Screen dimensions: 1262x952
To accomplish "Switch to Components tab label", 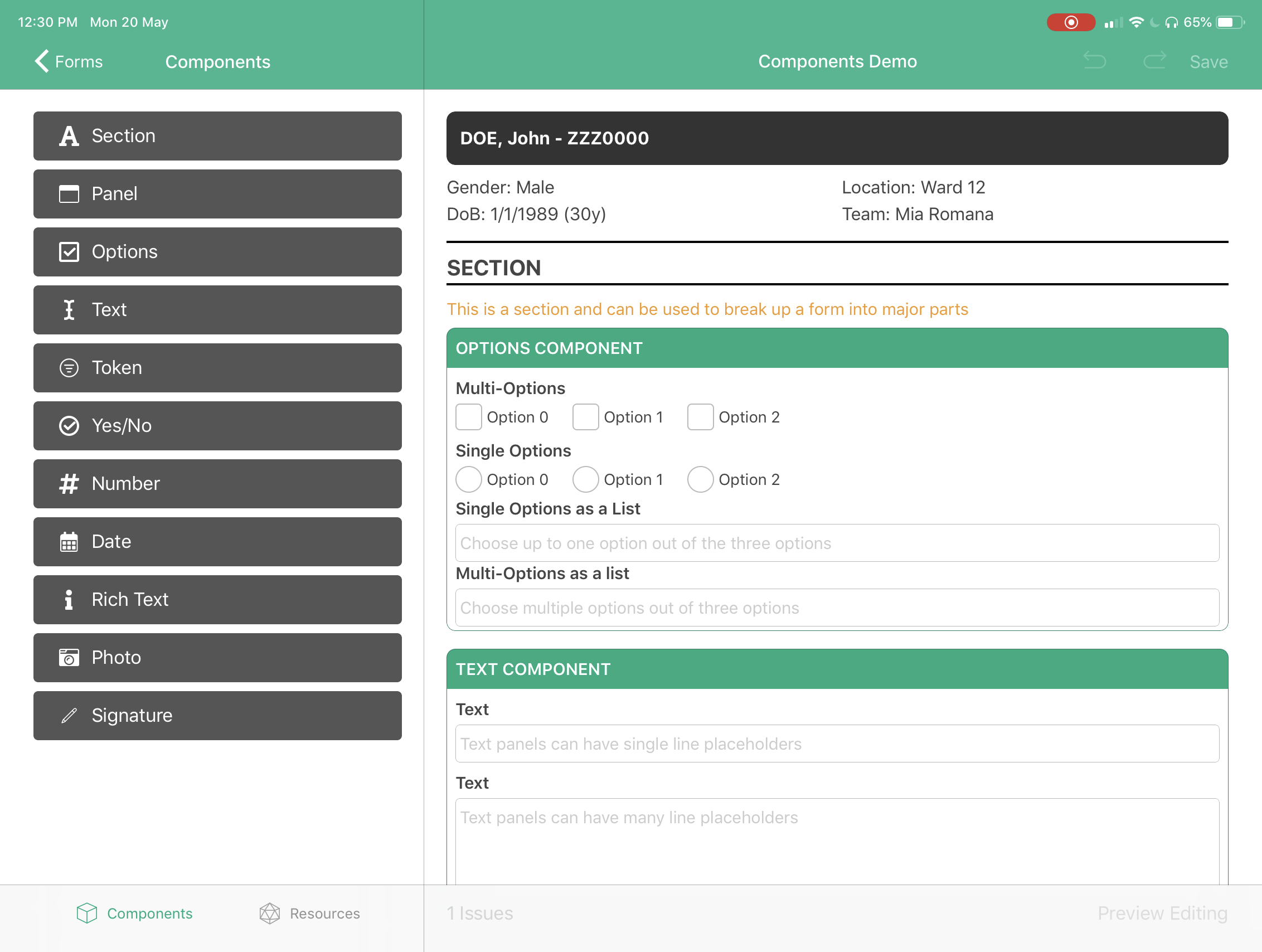I will (x=150, y=914).
